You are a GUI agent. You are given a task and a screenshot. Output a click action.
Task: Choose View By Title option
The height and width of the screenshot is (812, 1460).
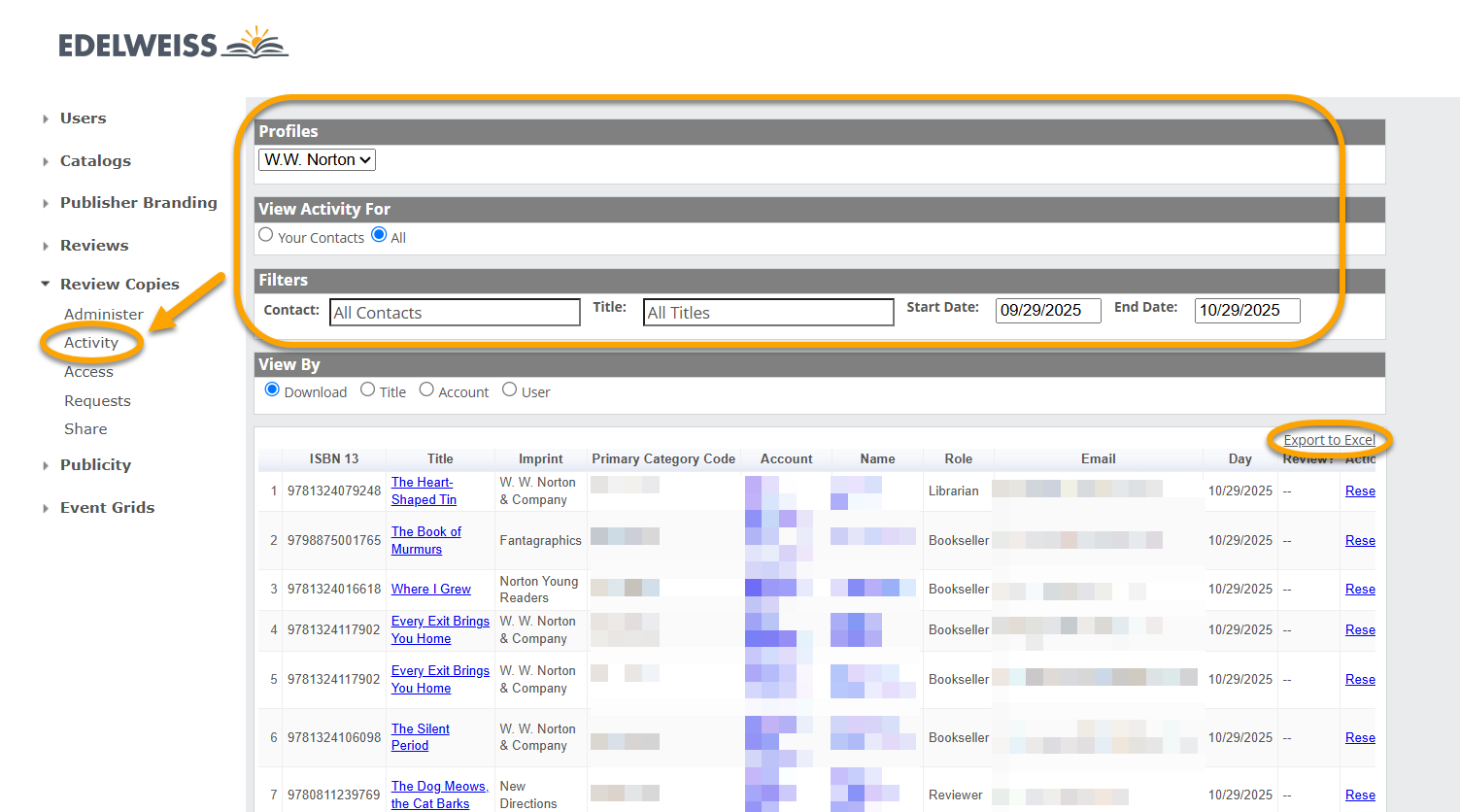pos(368,390)
